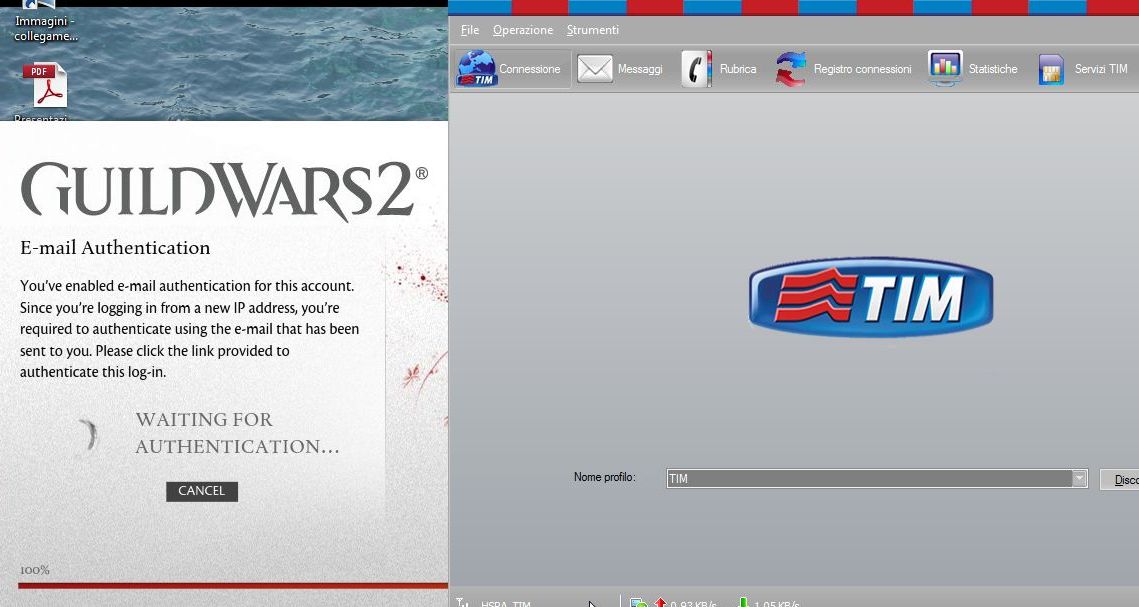
Task: Click the Registro connessioni arrows icon
Action: pos(790,69)
